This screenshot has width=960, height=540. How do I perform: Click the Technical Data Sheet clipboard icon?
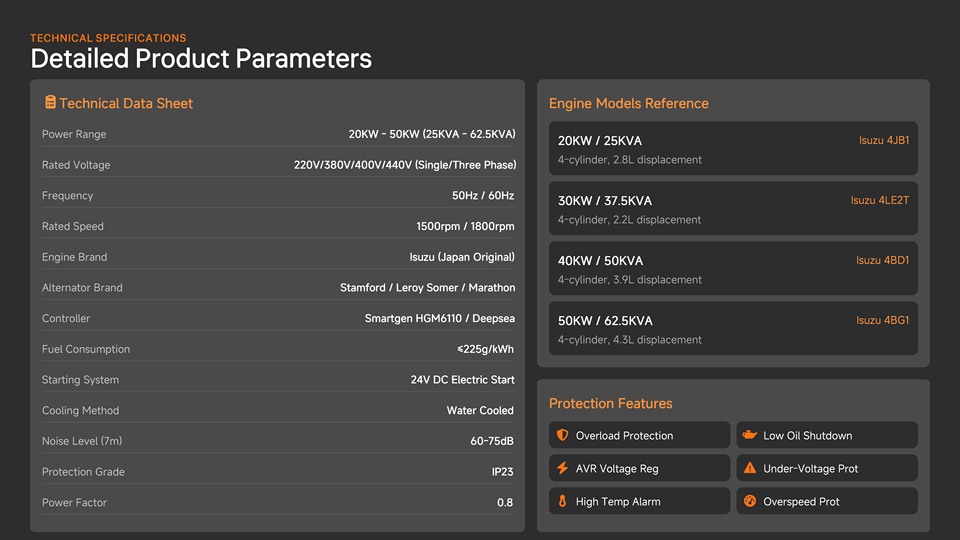coord(50,103)
